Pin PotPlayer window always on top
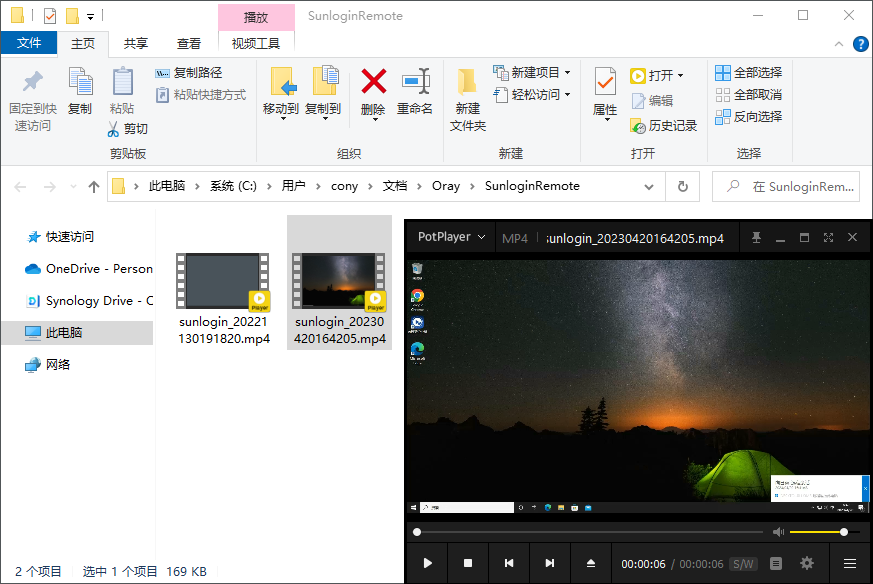Viewport: 873px width, 584px height. (756, 238)
